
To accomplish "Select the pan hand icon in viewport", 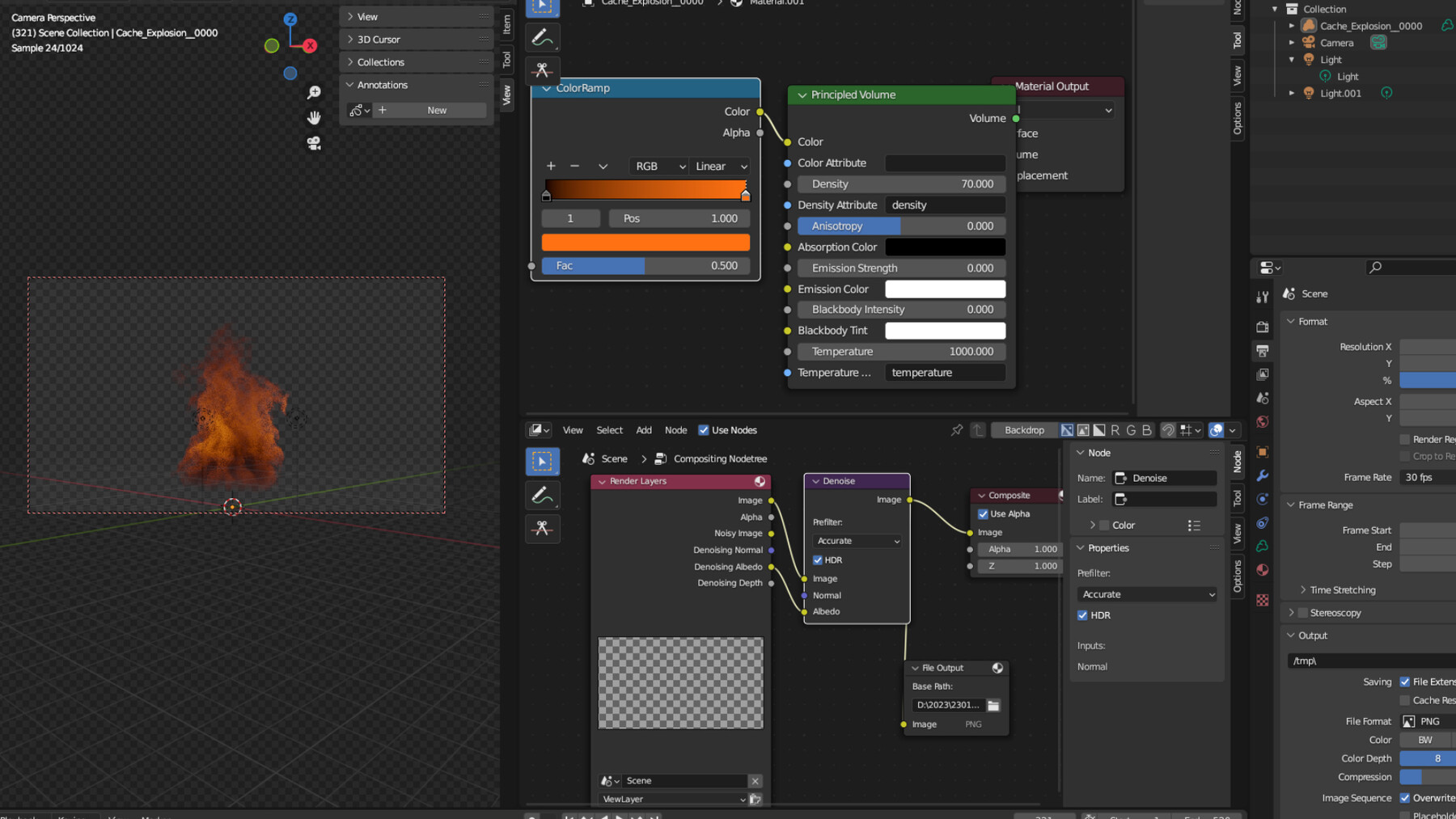I will [314, 118].
